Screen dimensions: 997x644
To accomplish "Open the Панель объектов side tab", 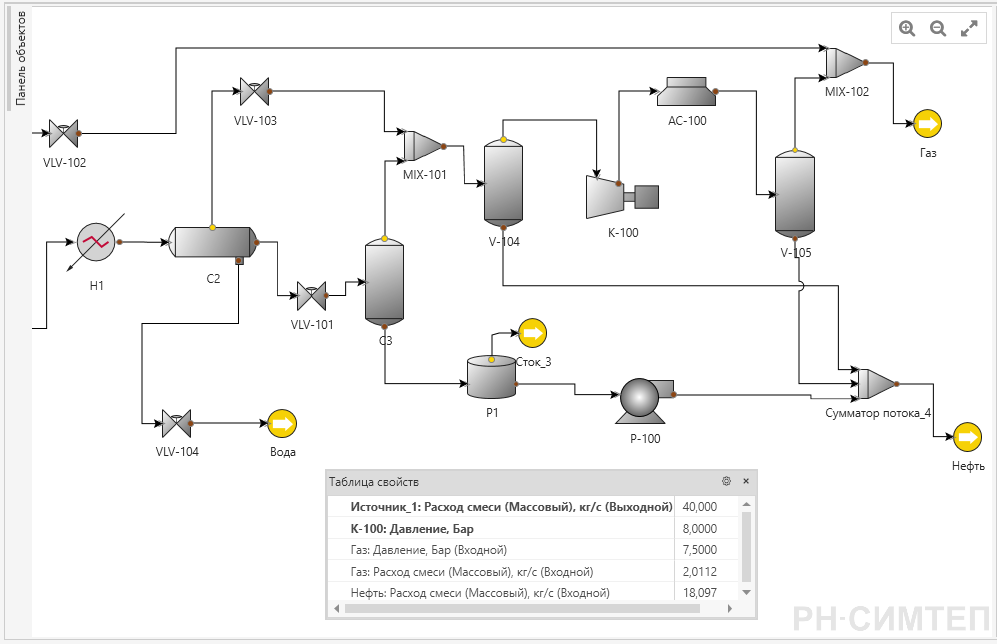I will (21, 58).
